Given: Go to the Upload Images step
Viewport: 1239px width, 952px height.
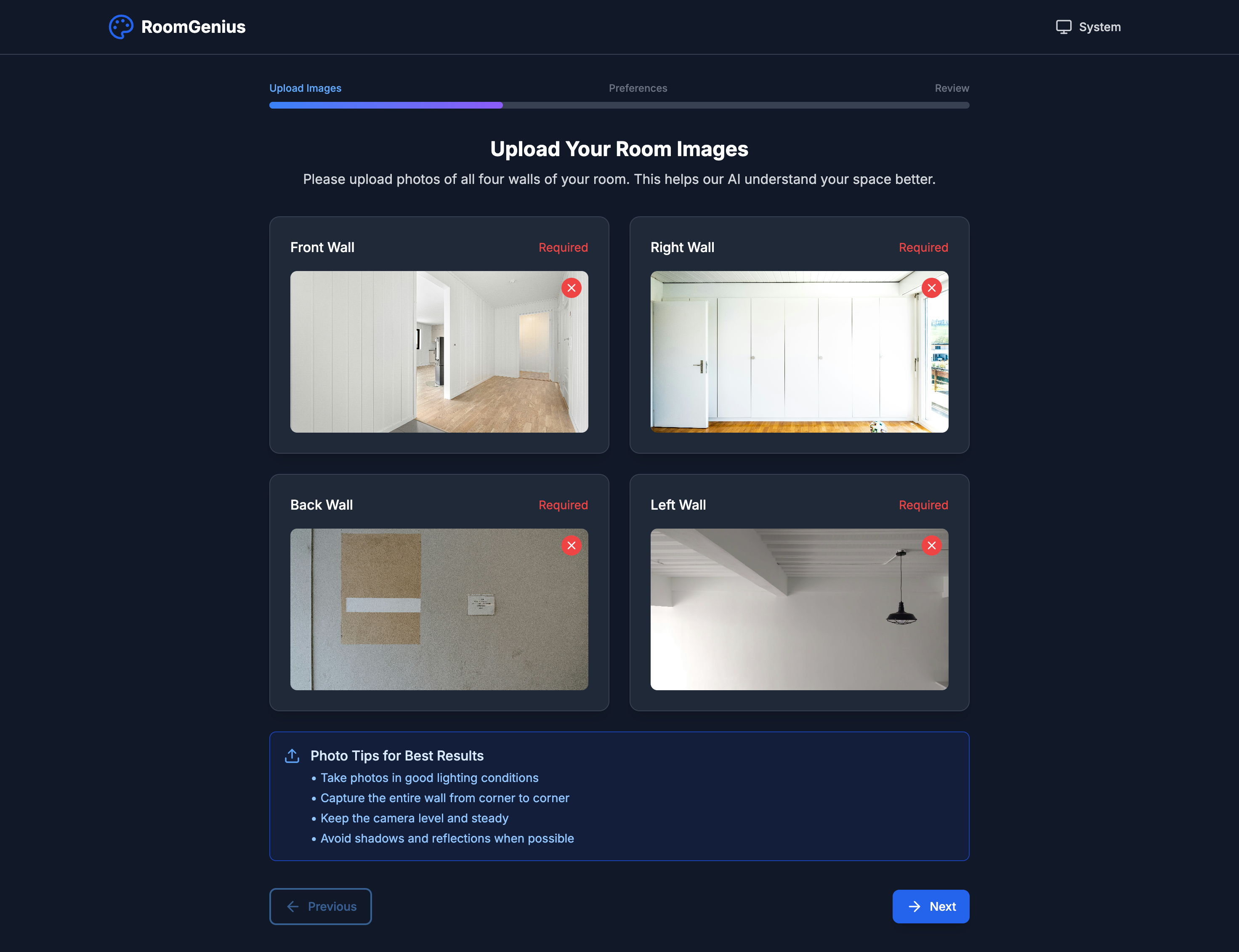Looking at the screenshot, I should pyautogui.click(x=305, y=88).
